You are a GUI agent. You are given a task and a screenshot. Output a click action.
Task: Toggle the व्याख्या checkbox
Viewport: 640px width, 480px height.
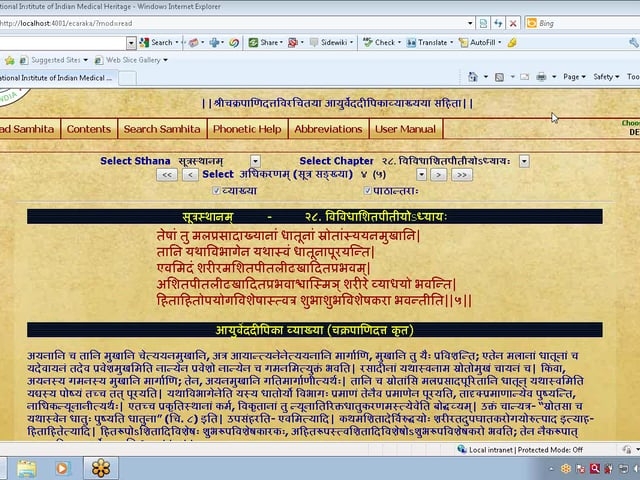(216, 190)
